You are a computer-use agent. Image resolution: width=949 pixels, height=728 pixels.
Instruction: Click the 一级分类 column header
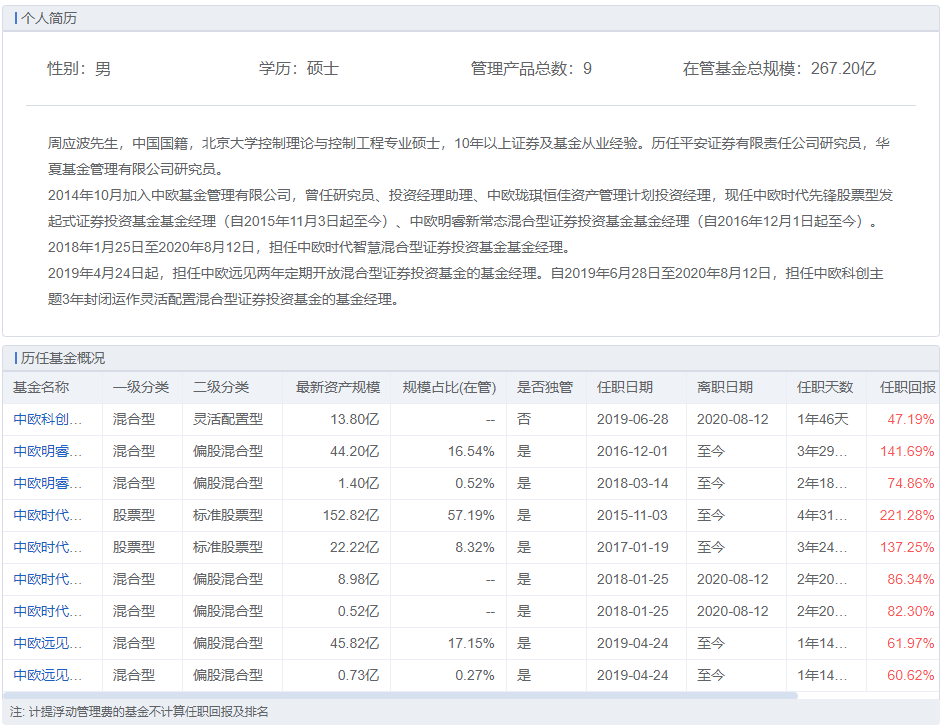click(141, 387)
